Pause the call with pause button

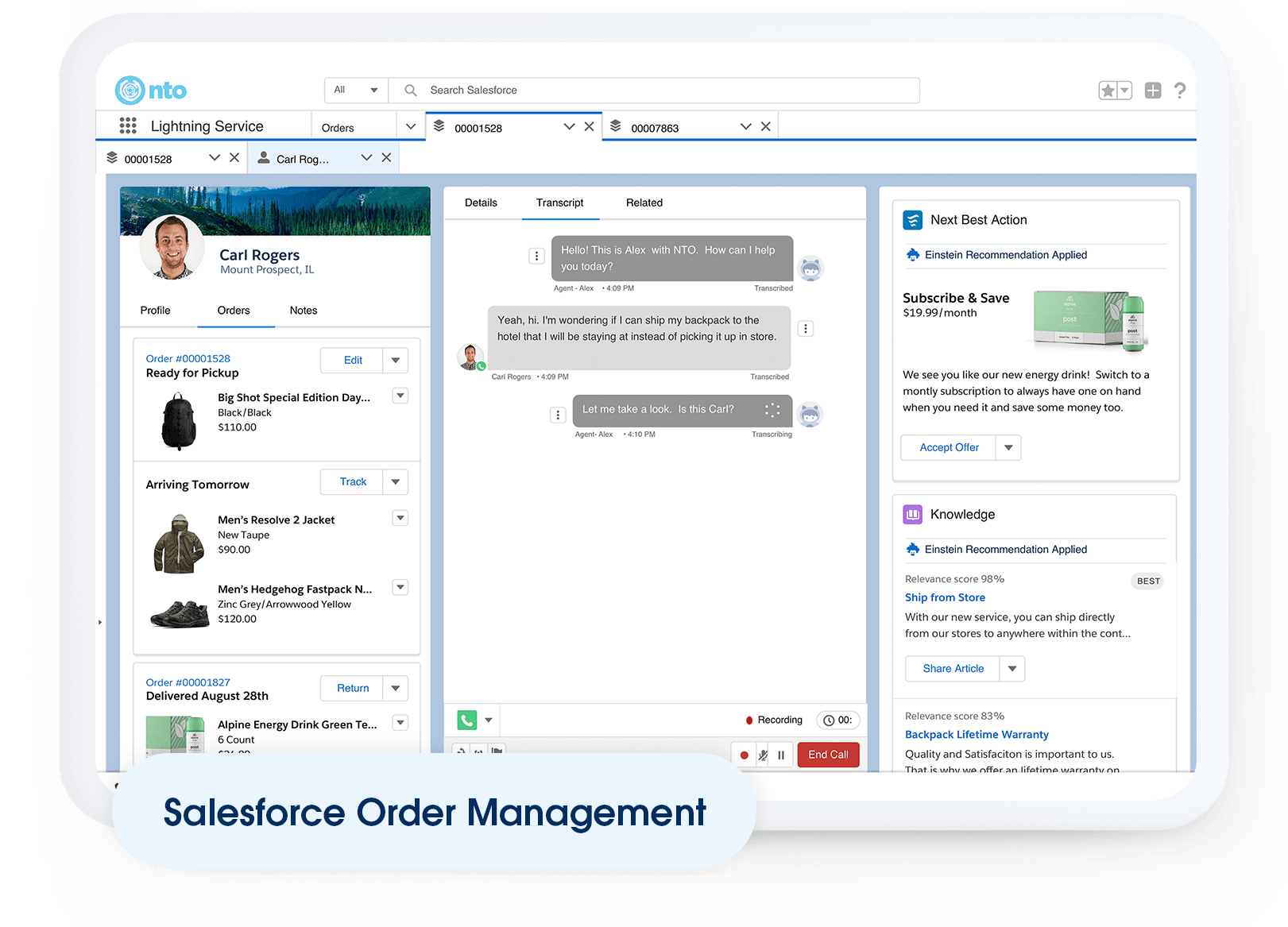781,755
